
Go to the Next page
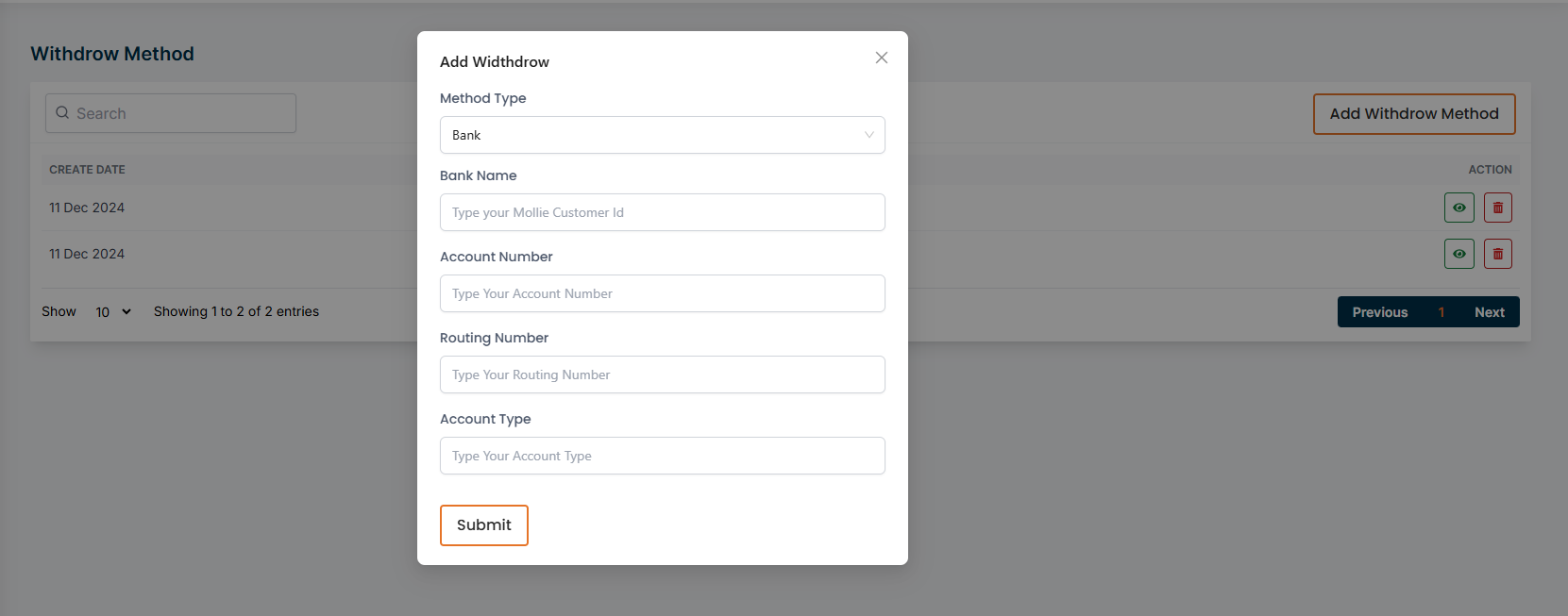(1489, 312)
